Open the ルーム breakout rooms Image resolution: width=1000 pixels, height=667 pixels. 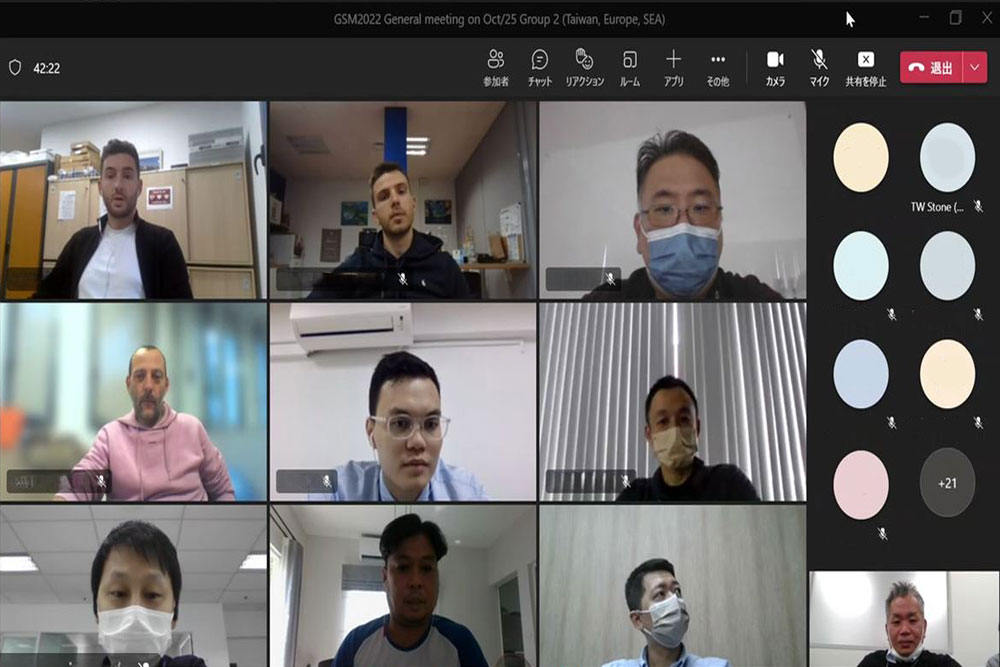pos(630,67)
